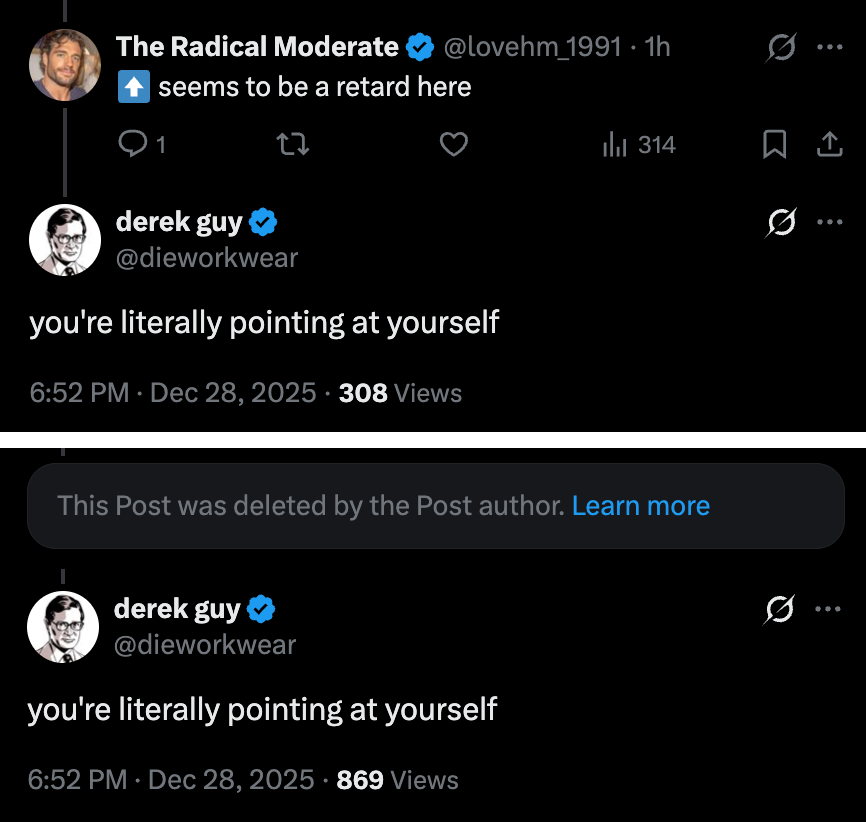Click The Radical Moderate's verified badge
The height and width of the screenshot is (822, 866).
(x=421, y=46)
